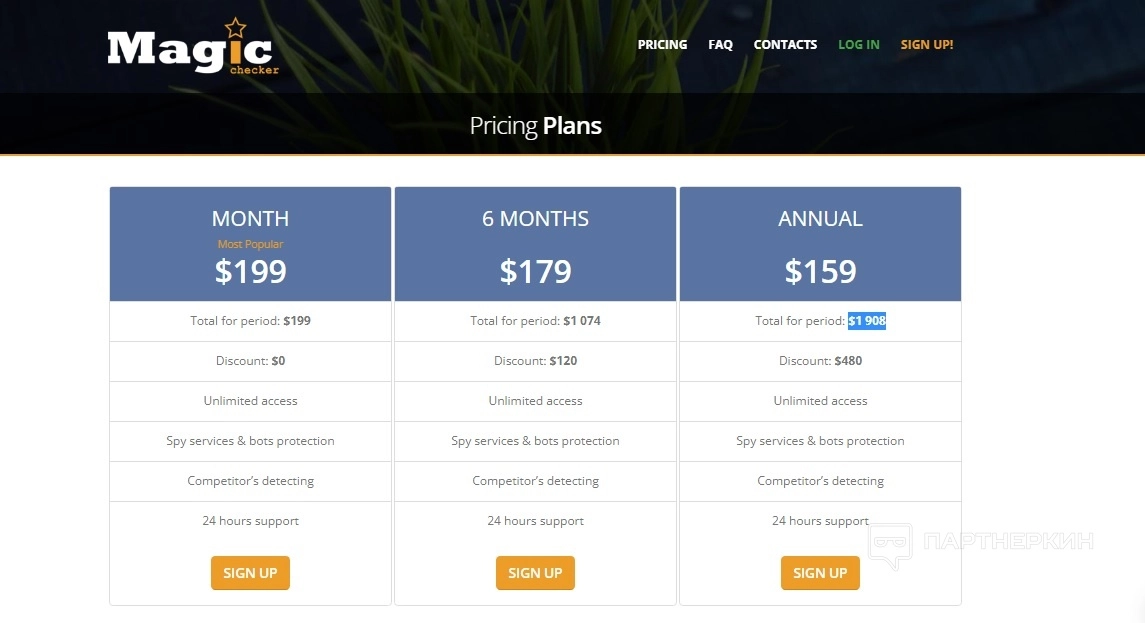Click the green LOG IN link
Viewport: 1145px width, 623px height.
coord(858,45)
